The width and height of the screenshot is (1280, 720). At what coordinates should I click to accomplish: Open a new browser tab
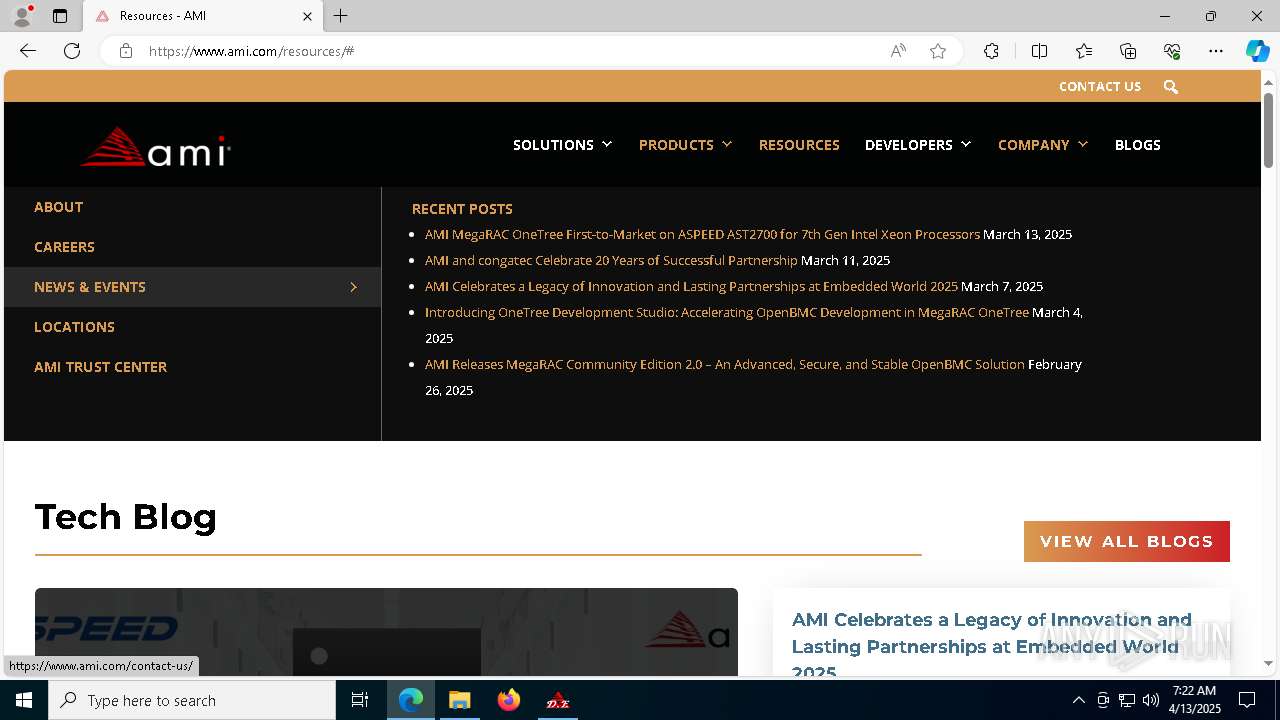click(341, 16)
